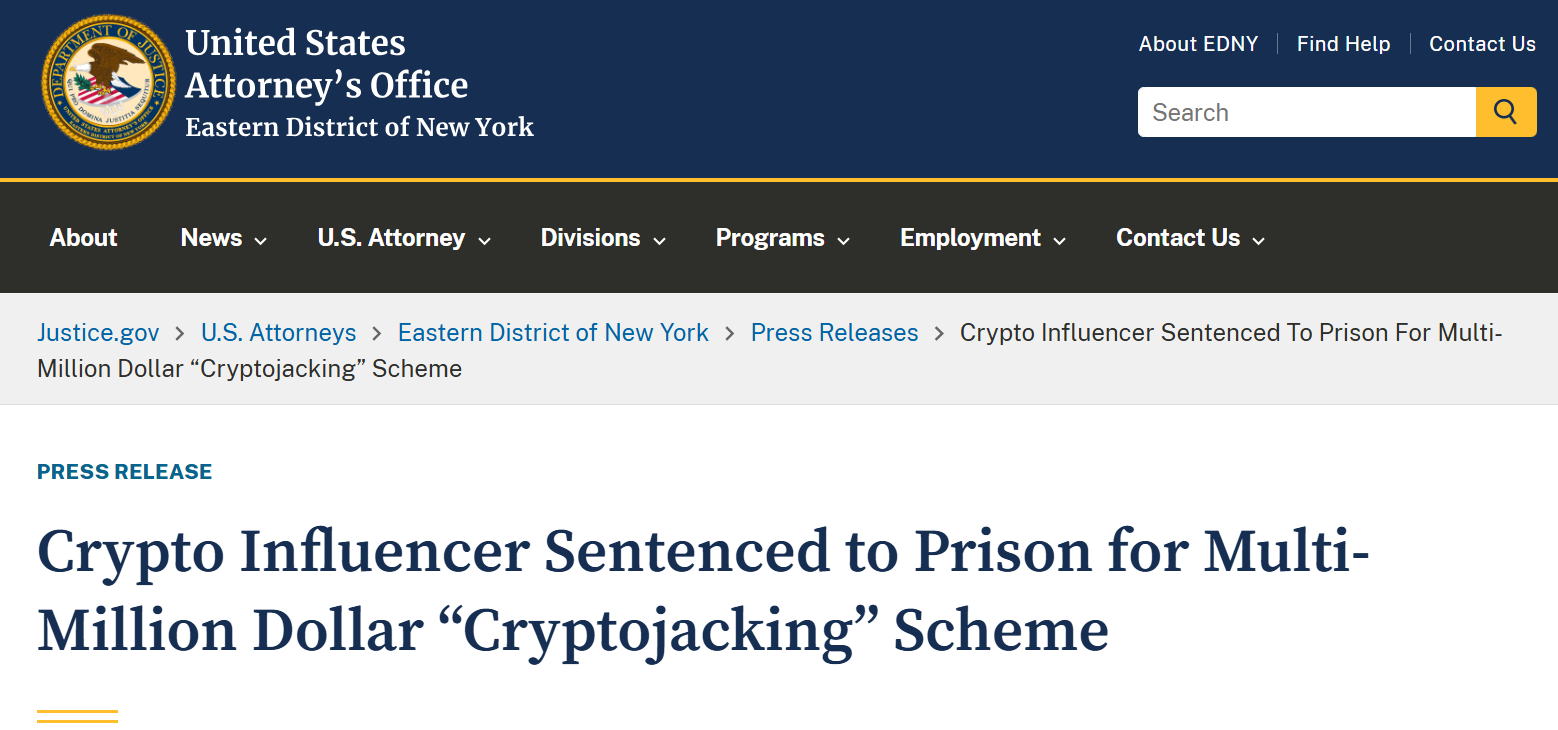Expand the Divisions dropdown menu
1558x730 pixels.
[603, 238]
